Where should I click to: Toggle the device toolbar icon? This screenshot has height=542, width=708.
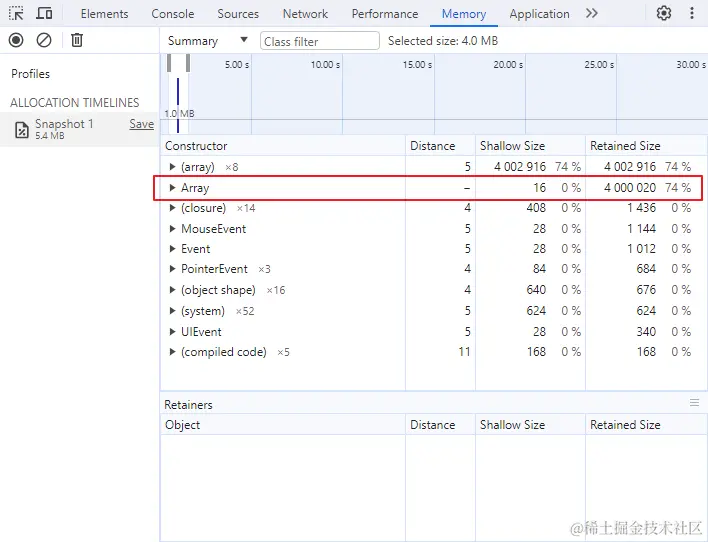coord(44,14)
